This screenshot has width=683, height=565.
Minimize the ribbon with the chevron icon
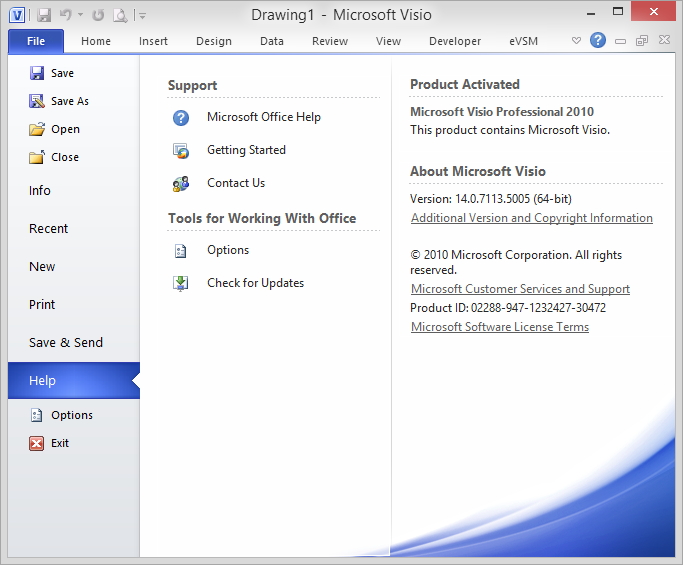pyautogui.click(x=576, y=41)
